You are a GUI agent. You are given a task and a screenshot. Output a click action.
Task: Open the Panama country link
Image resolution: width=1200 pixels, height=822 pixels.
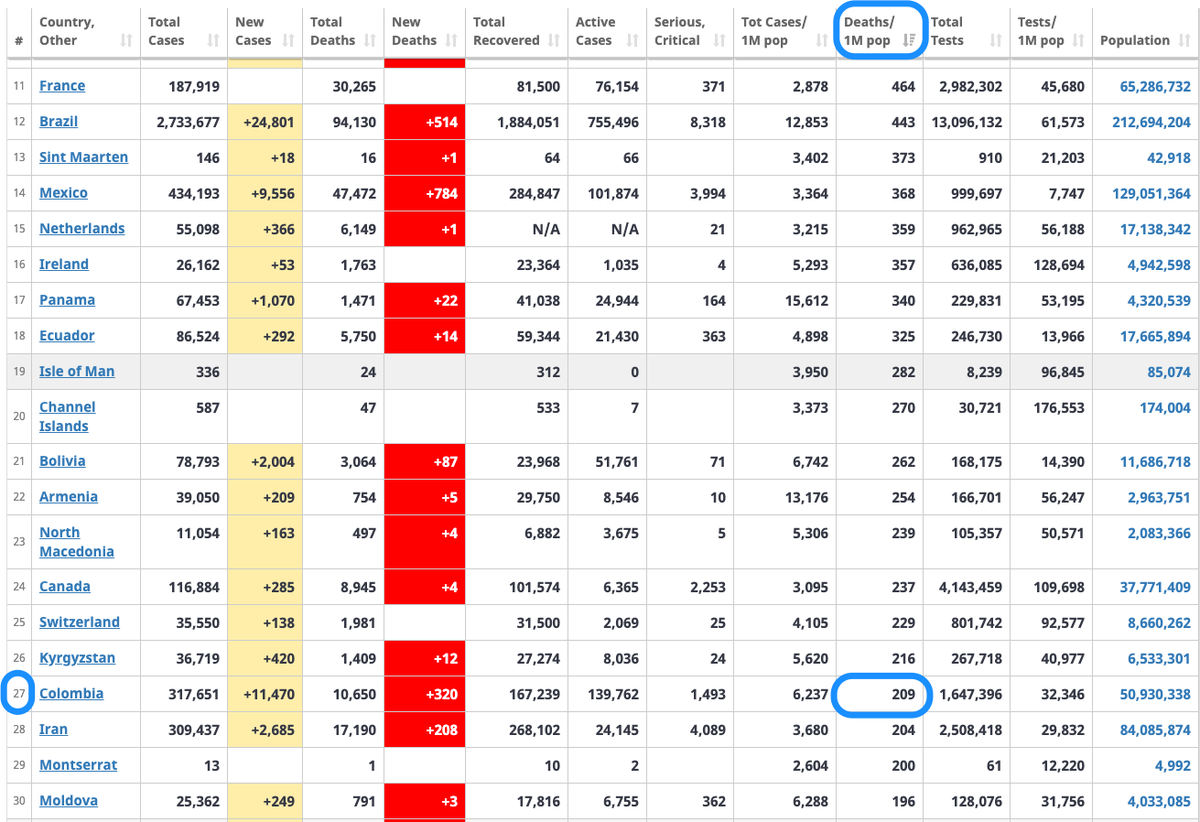[67, 300]
